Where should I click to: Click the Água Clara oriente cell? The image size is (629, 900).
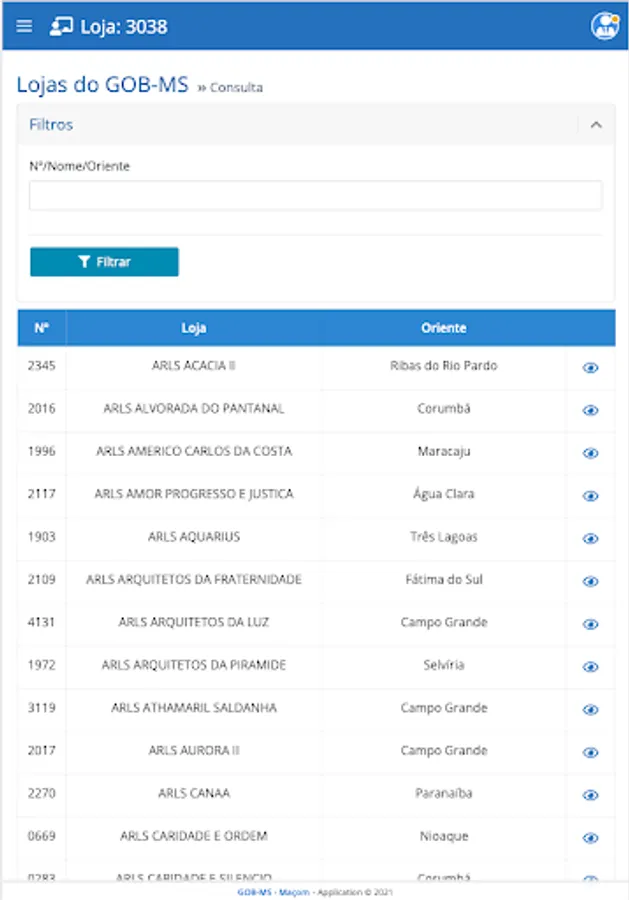[444, 494]
